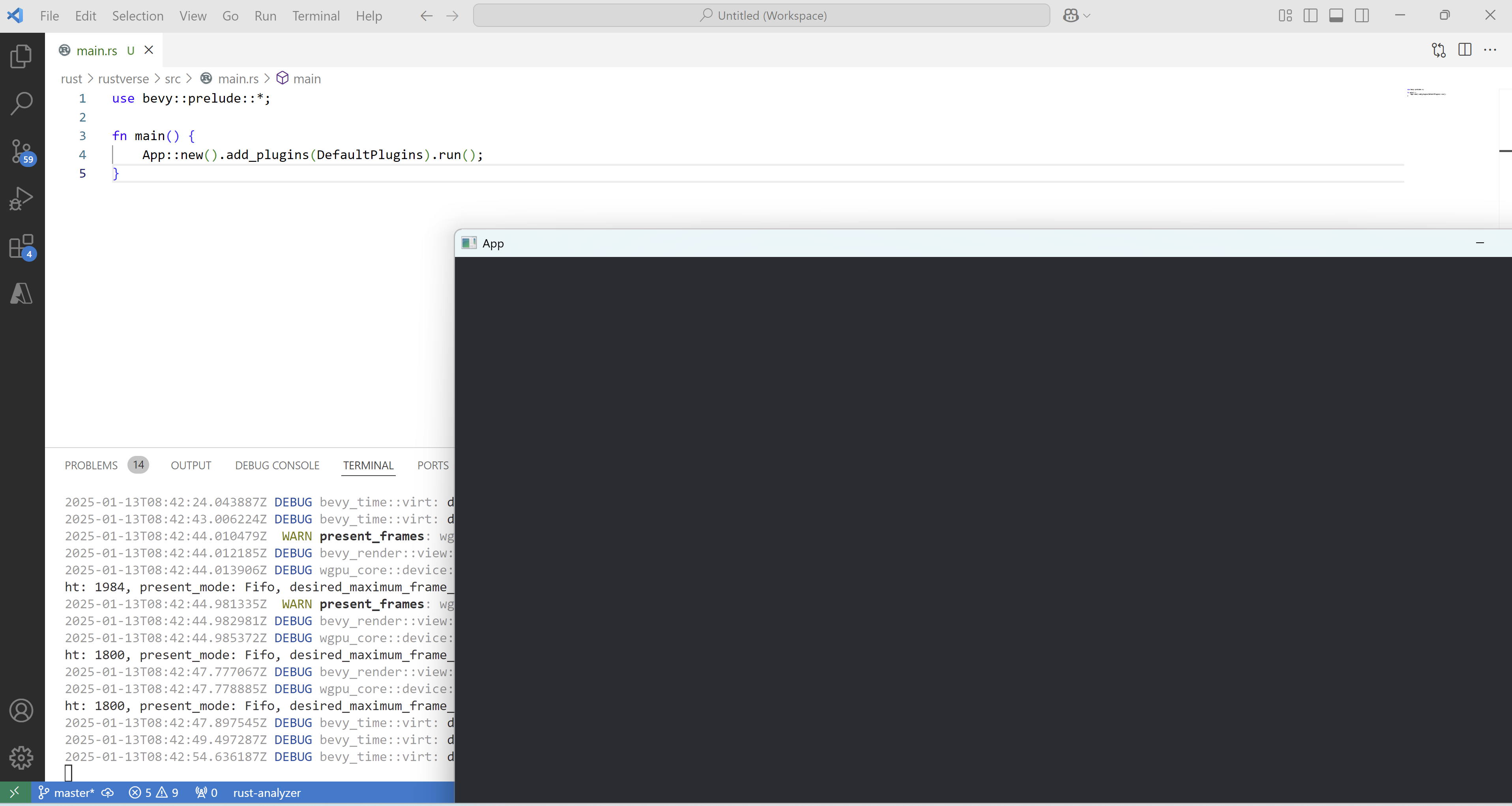Viewport: 1512px width, 806px height.
Task: Click the Untitled (Workspace) command center search box
Action: tap(761, 16)
